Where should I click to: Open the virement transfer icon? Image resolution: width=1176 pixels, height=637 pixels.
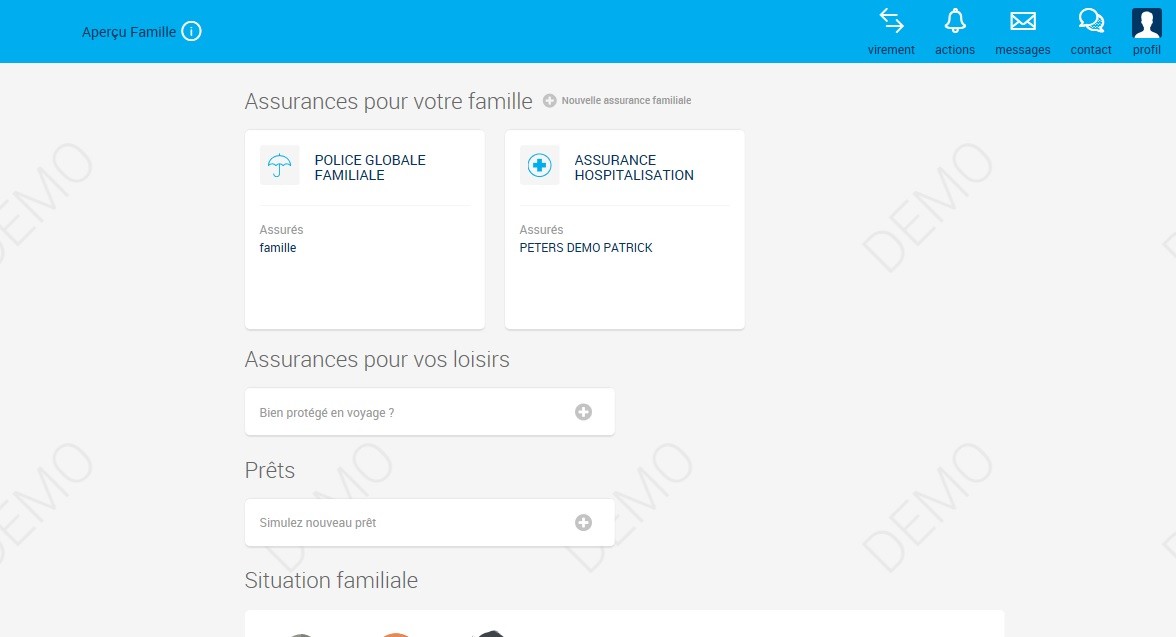(891, 20)
